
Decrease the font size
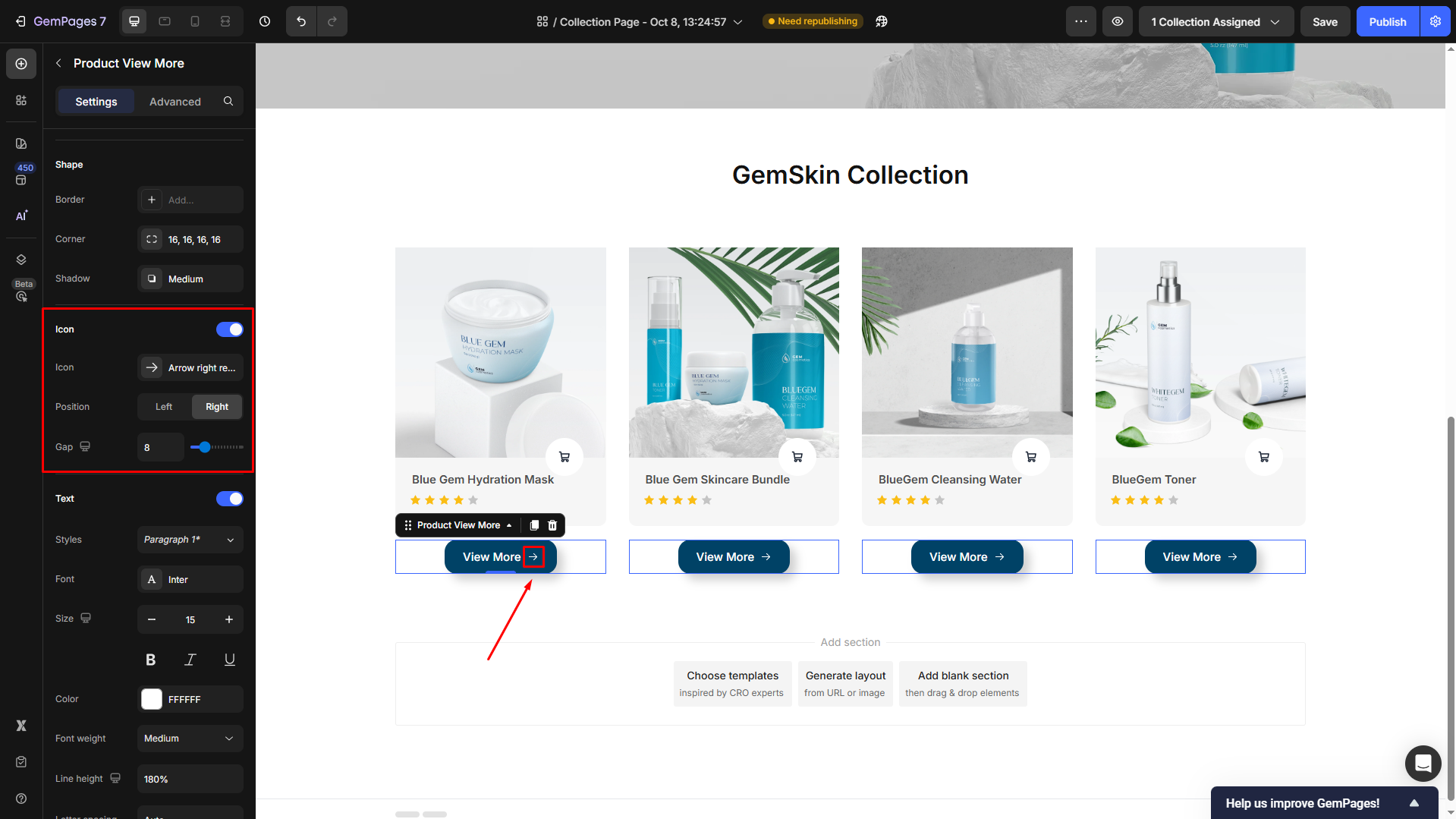pos(152,619)
